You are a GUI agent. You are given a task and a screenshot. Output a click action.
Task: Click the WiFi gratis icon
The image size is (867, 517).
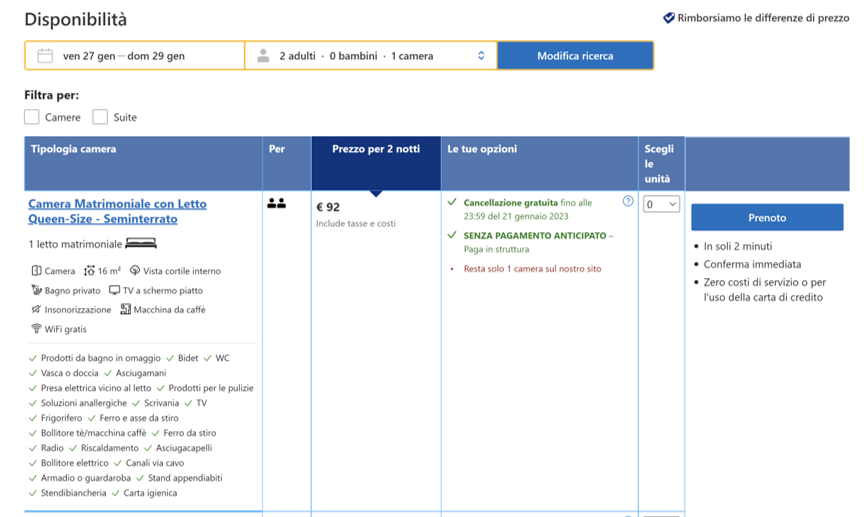(x=36, y=329)
